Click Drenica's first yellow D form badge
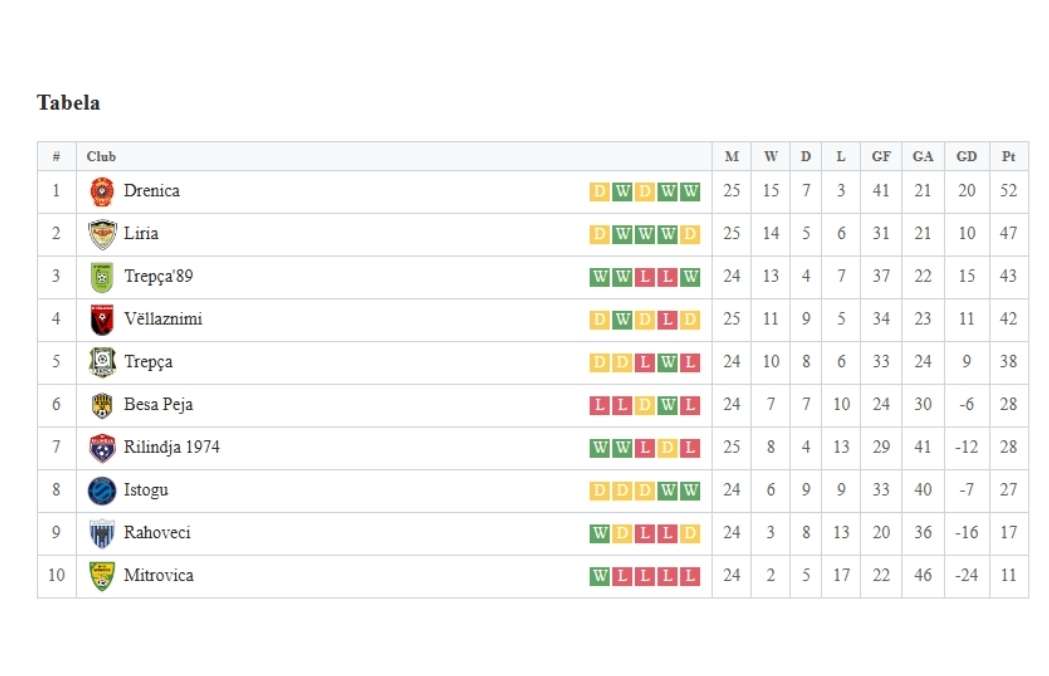The height and width of the screenshot is (676, 1049). (599, 191)
